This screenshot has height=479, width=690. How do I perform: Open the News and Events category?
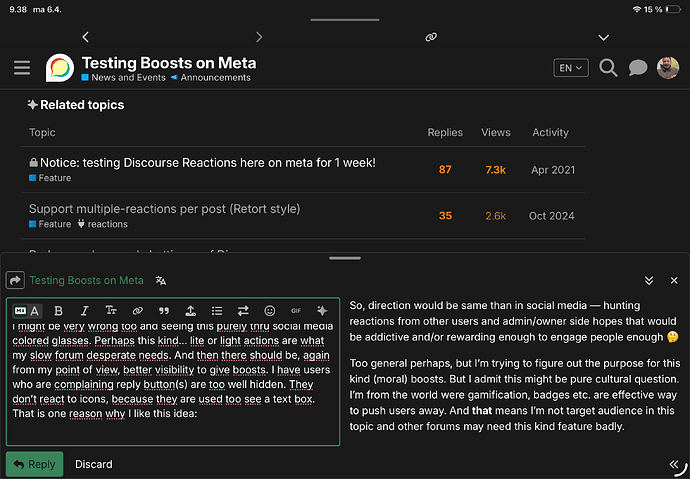click(124, 77)
